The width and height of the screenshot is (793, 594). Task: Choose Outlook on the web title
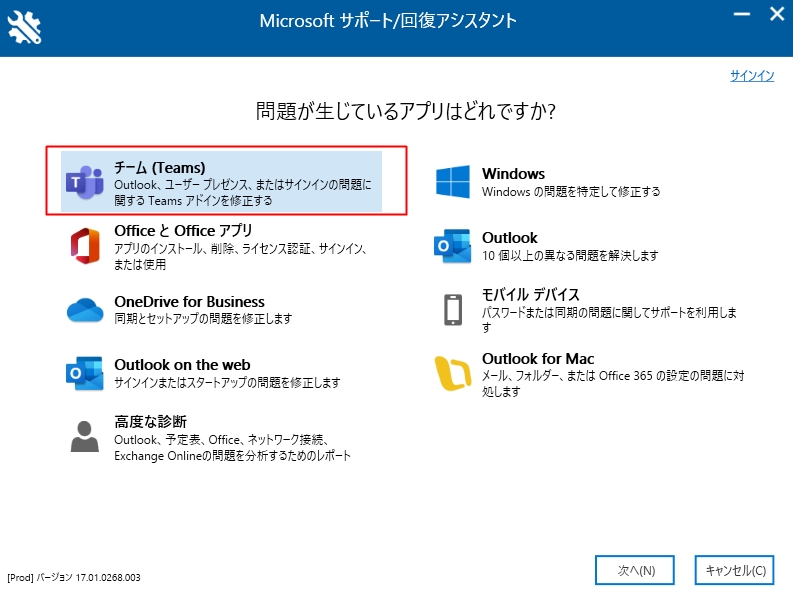[182, 364]
